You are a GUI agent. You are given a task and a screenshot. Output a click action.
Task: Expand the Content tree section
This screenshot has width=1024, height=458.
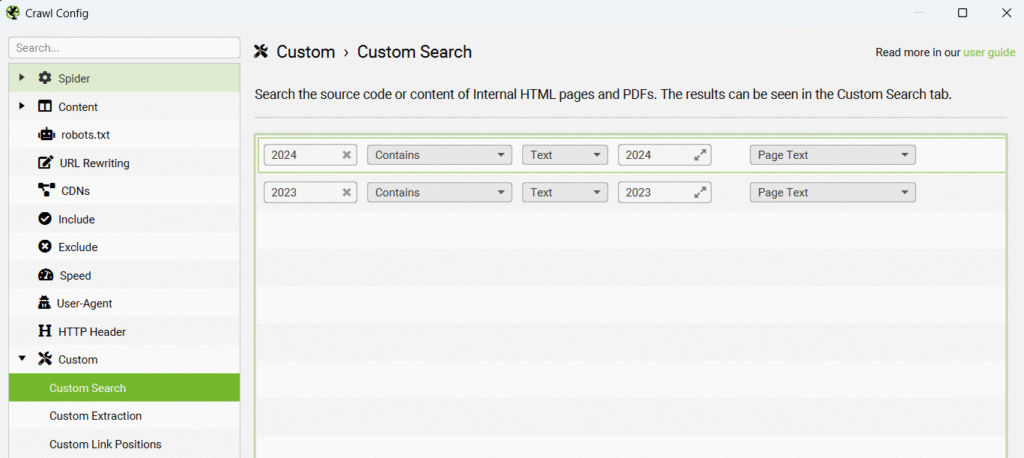(22, 106)
